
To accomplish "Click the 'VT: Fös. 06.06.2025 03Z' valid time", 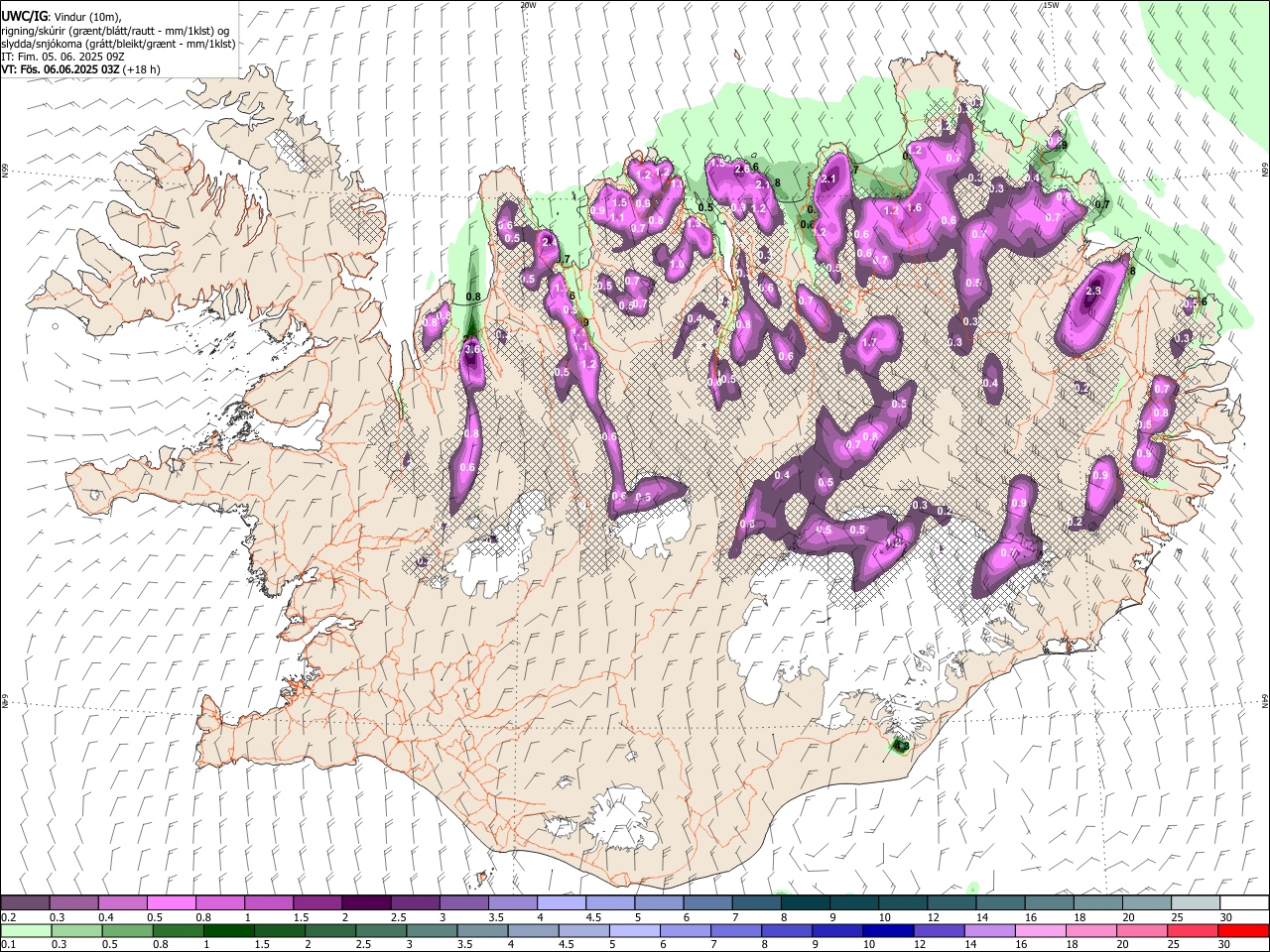I will pyautogui.click(x=61, y=69).
